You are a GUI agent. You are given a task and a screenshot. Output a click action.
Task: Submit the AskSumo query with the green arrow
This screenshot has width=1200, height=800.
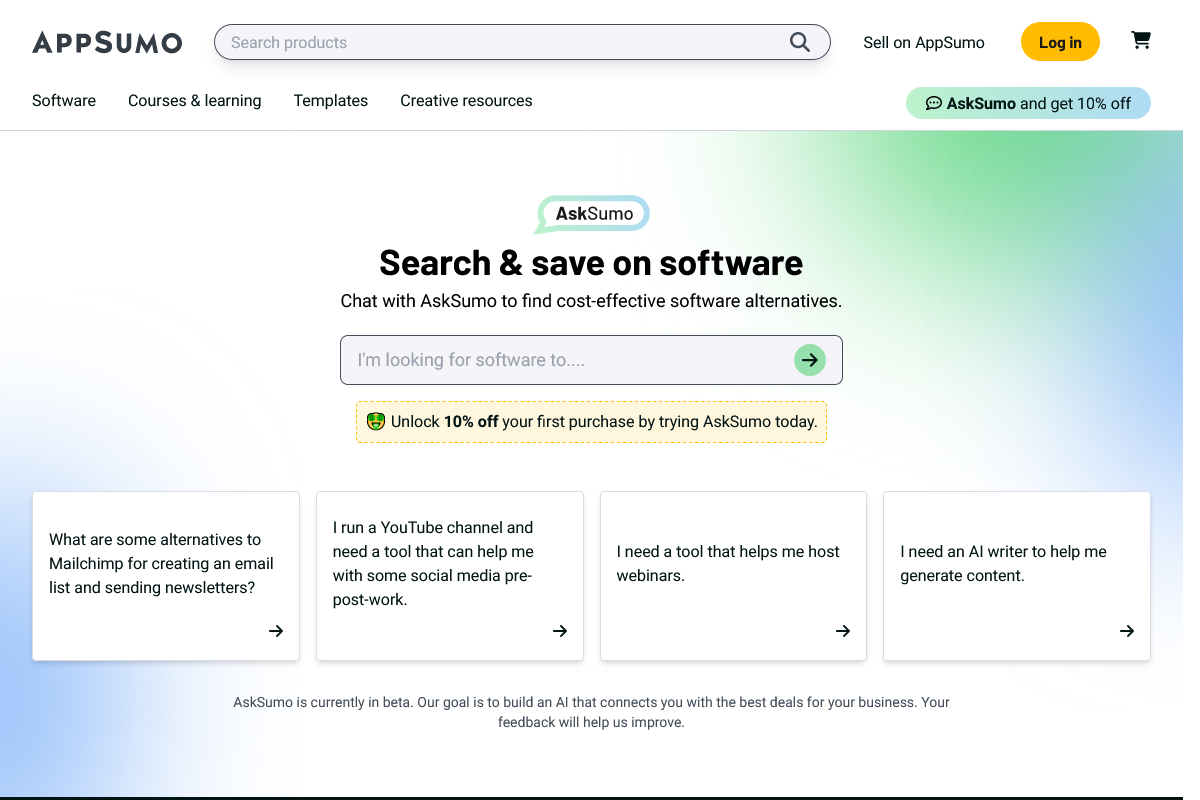(x=809, y=360)
